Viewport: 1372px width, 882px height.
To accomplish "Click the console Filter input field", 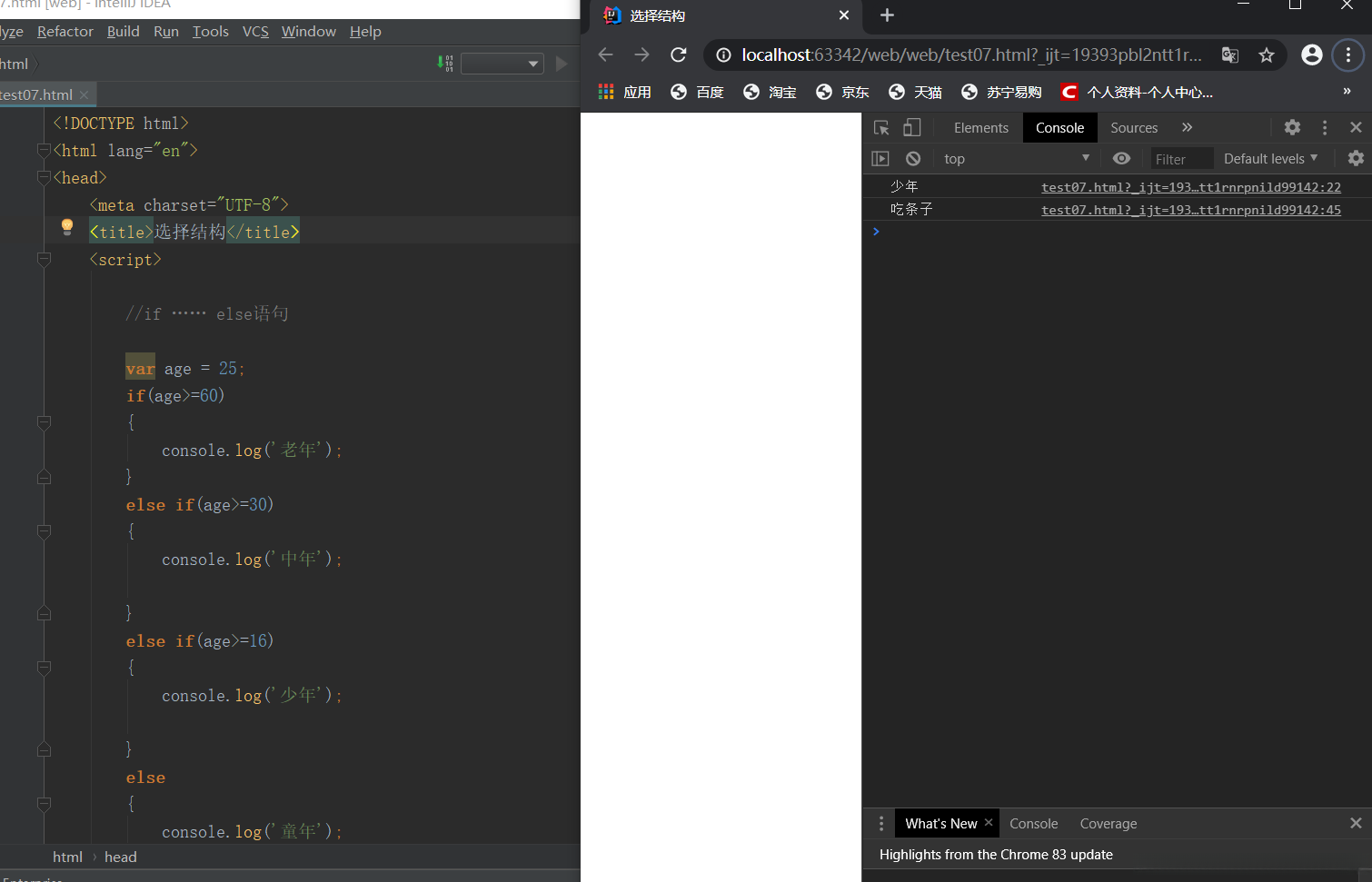I will point(1181,159).
